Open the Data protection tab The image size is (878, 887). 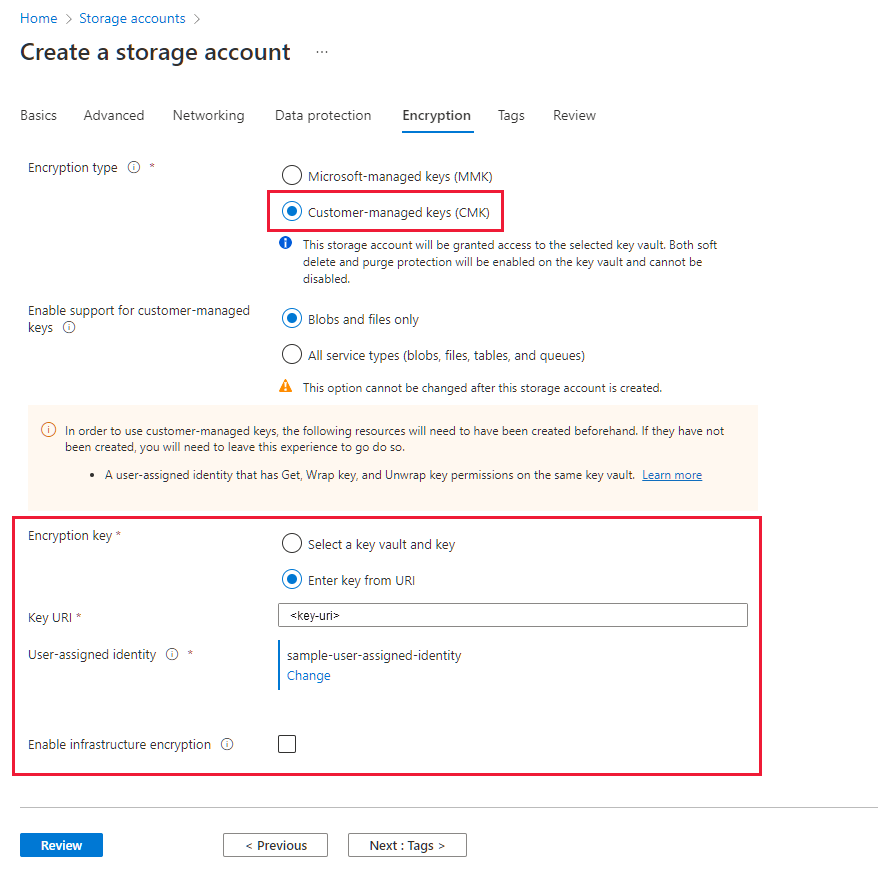coord(322,115)
